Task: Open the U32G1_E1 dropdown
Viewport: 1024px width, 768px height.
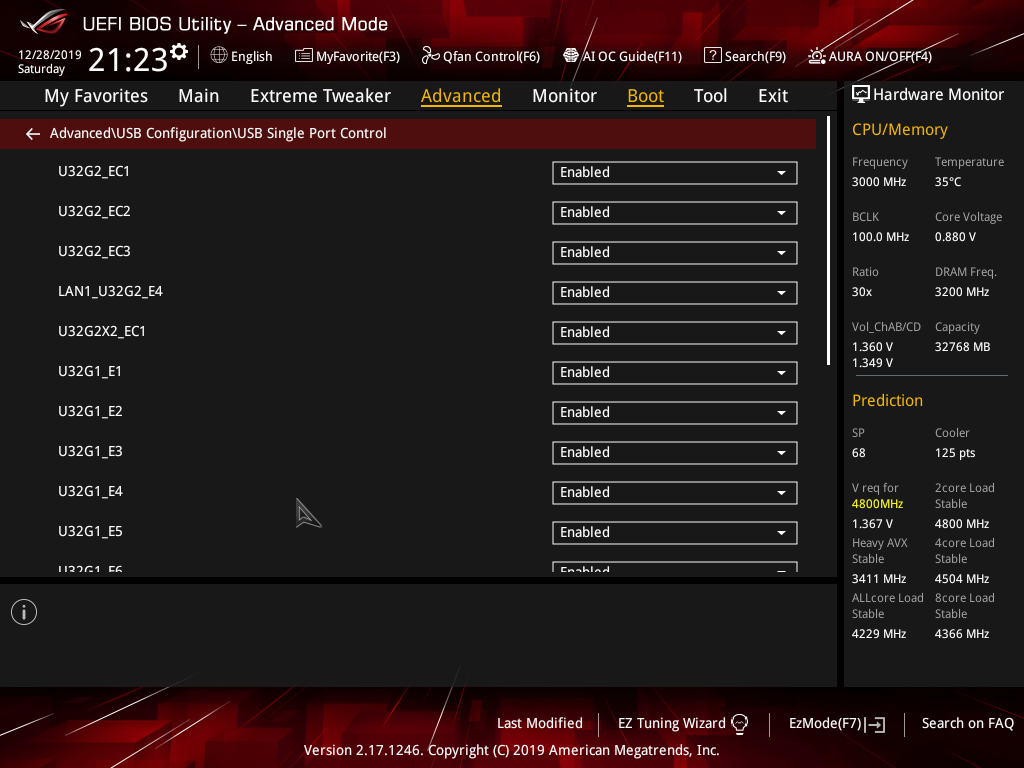Action: [675, 373]
